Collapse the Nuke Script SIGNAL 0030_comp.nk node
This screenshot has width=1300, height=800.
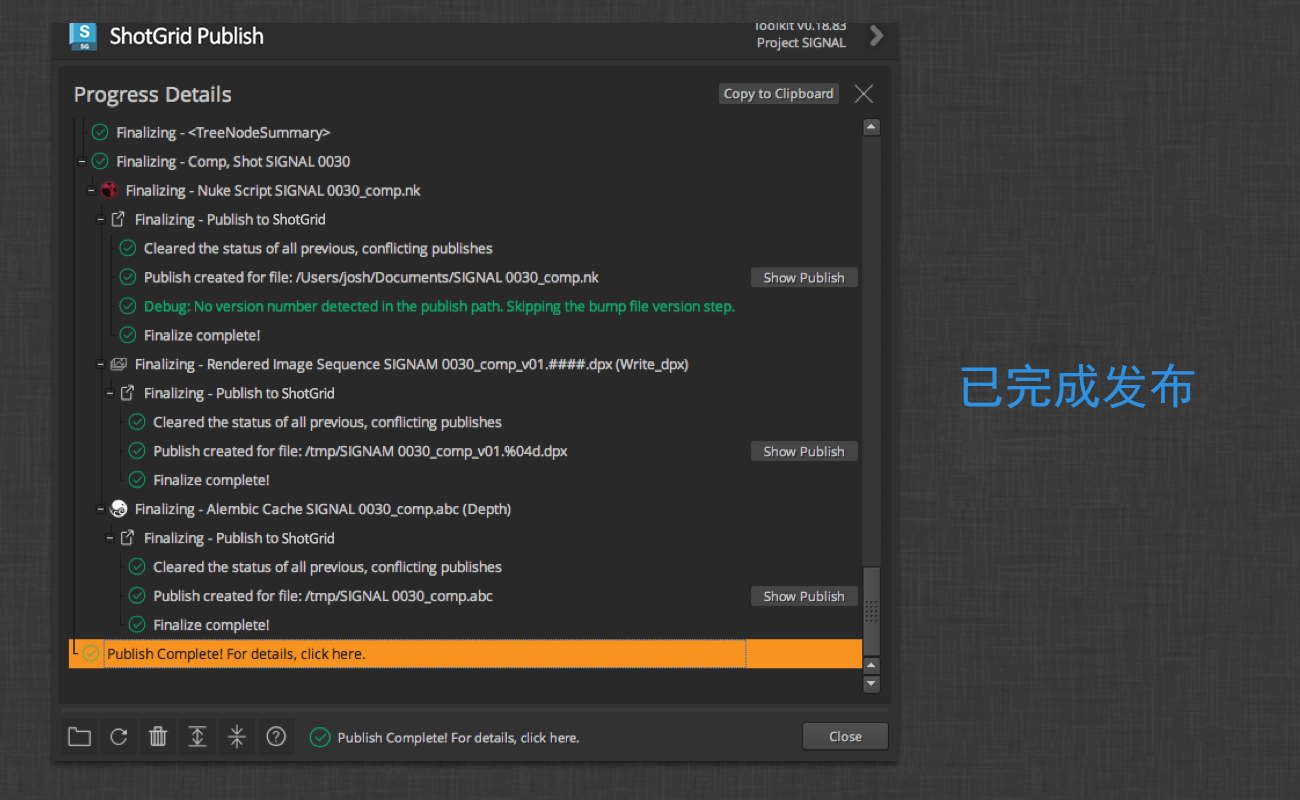click(91, 190)
